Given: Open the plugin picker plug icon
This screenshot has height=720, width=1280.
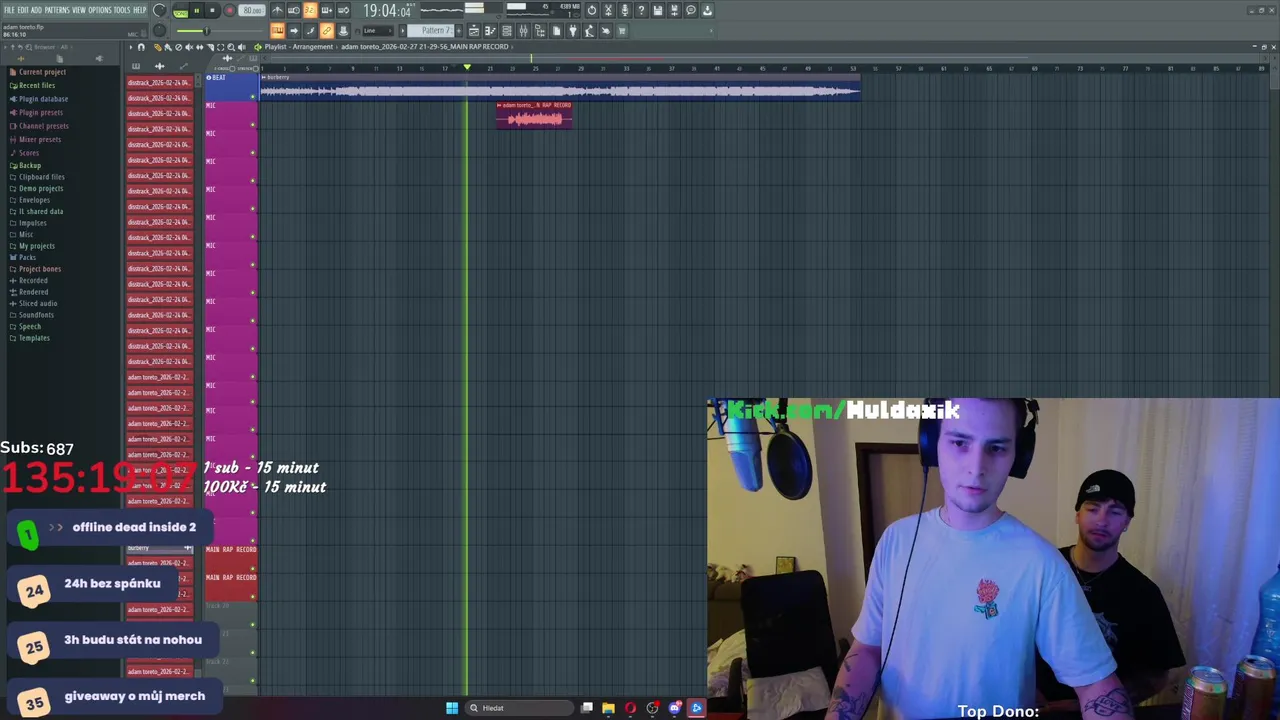Looking at the screenshot, I should tap(573, 30).
